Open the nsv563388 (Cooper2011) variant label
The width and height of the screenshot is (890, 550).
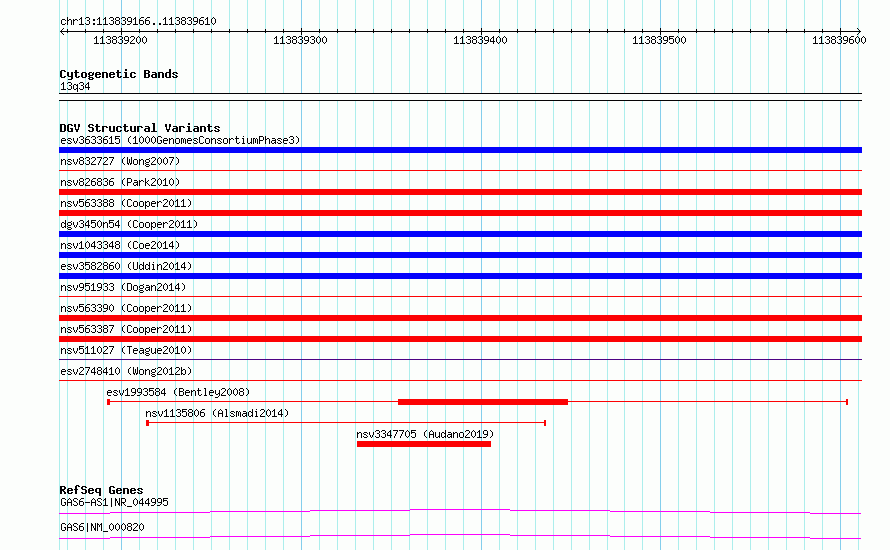pyautogui.click(x=126, y=203)
